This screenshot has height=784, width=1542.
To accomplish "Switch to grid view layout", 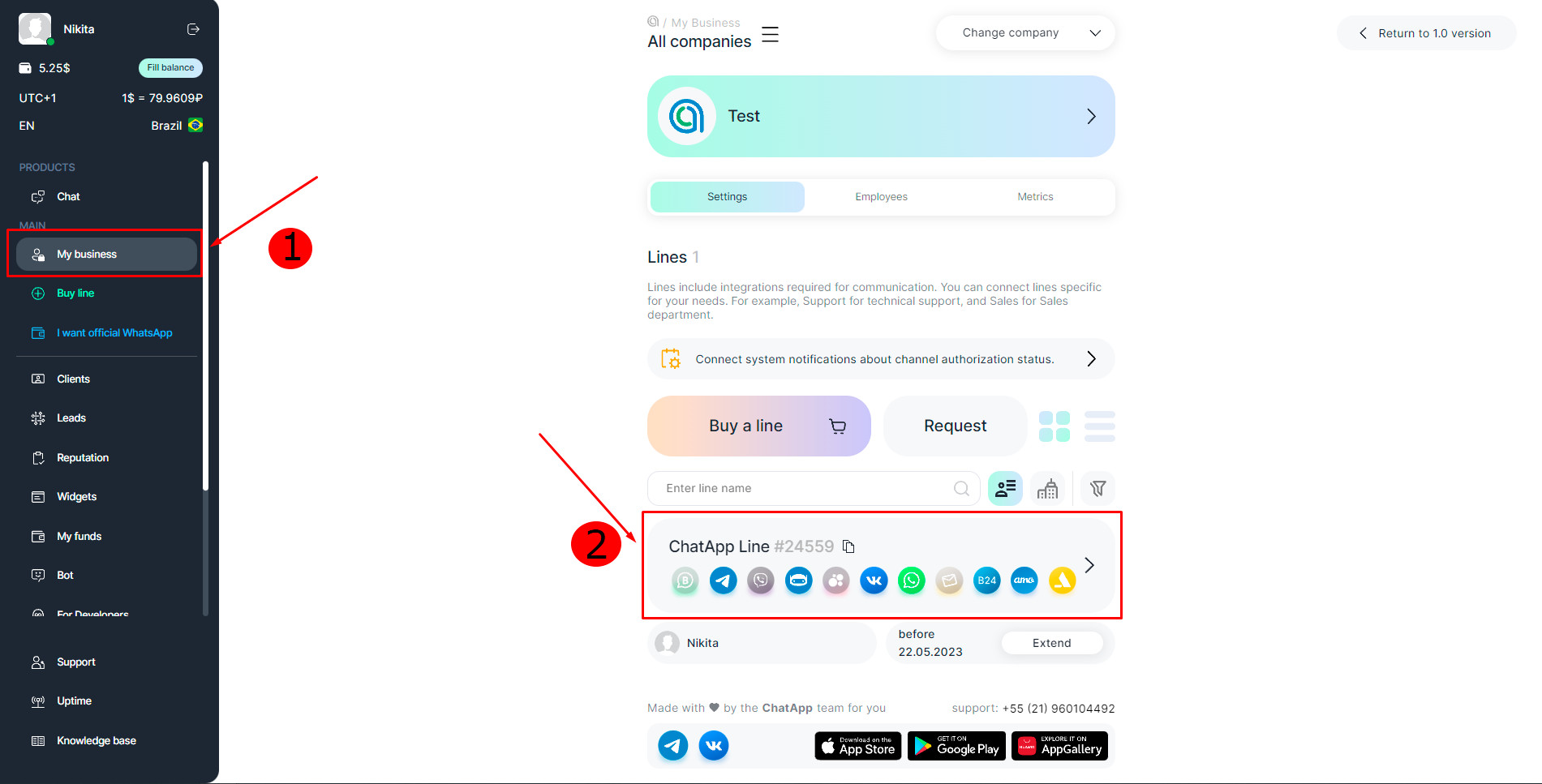I will pos(1054,426).
